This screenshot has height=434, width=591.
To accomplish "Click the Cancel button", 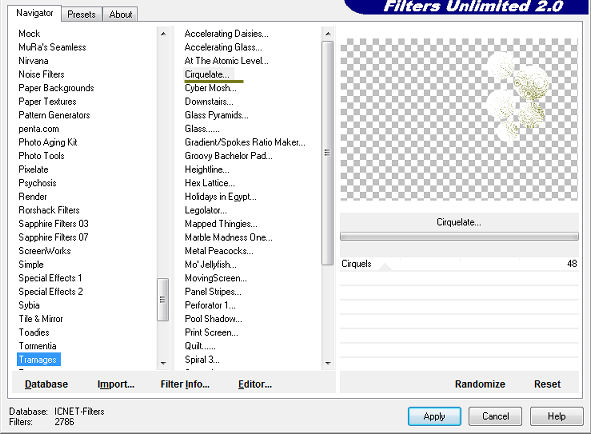I will (495, 416).
